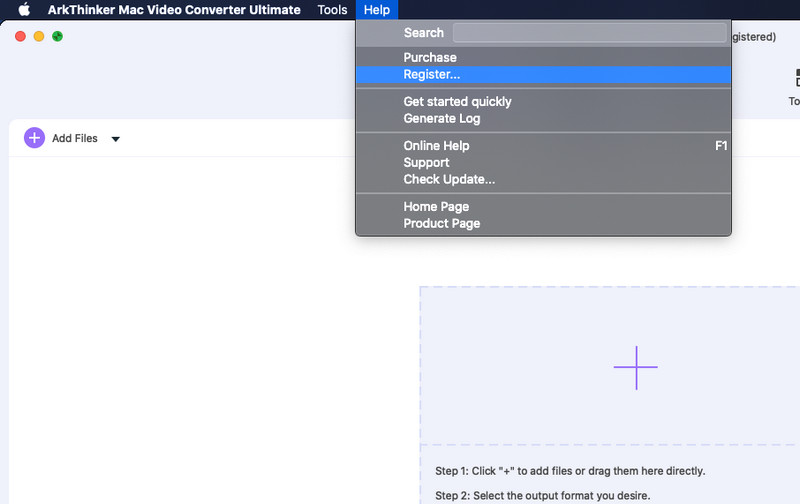Image resolution: width=800 pixels, height=504 pixels.
Task: Click the large plus in drop area
Action: pyautogui.click(x=636, y=367)
